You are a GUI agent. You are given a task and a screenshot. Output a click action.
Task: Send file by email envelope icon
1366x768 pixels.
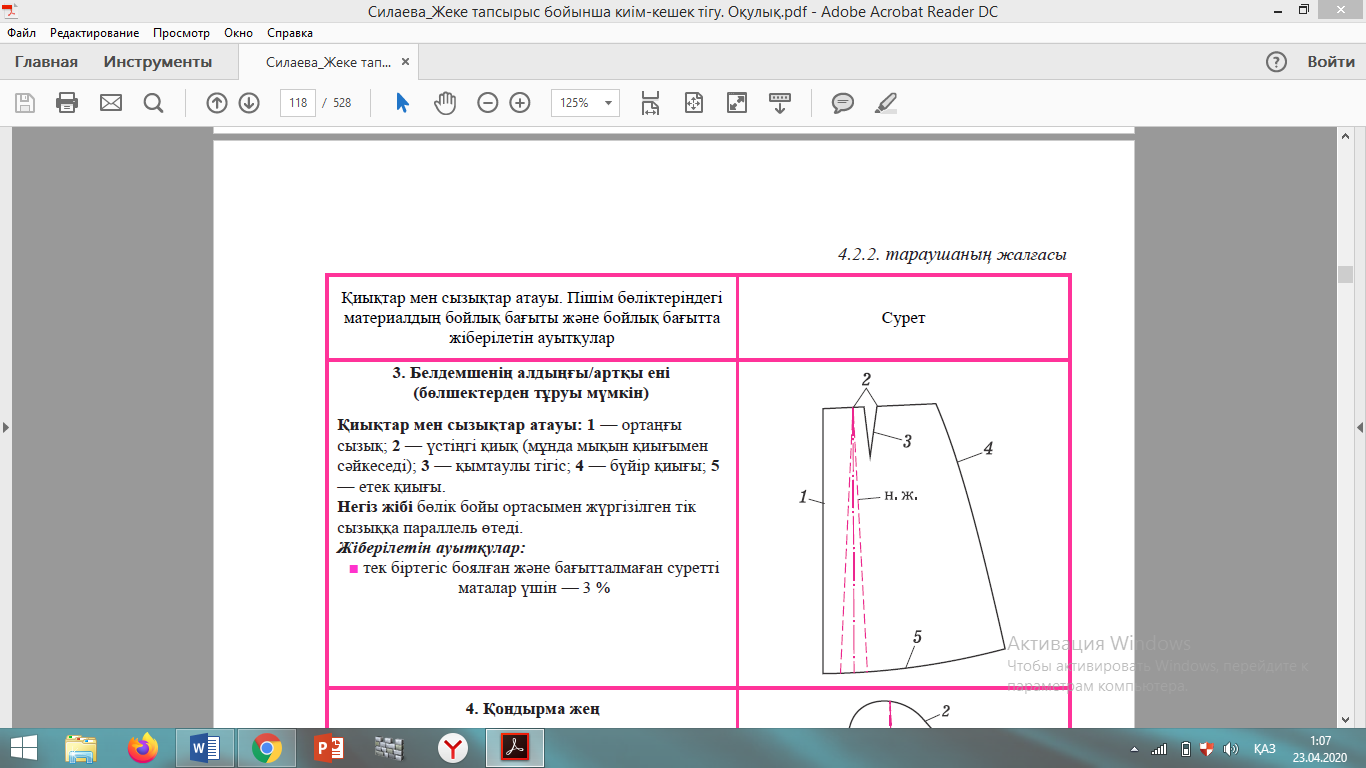coord(110,103)
